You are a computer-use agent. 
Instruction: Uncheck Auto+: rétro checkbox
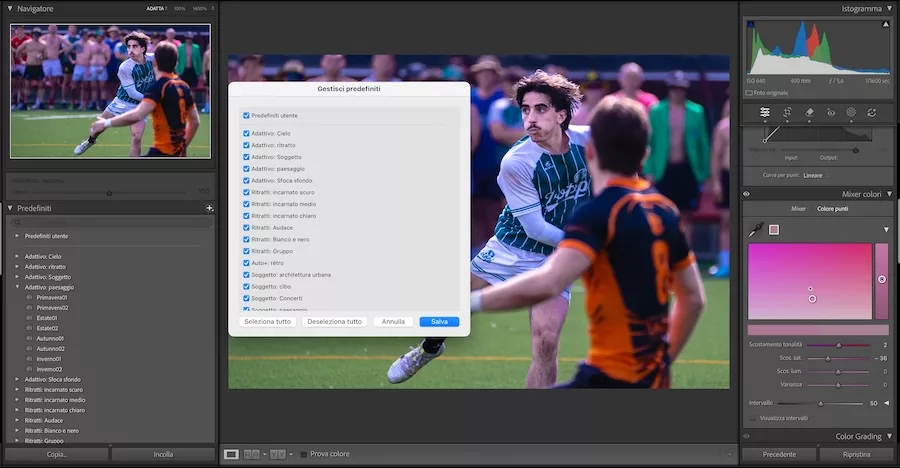pyautogui.click(x=246, y=263)
